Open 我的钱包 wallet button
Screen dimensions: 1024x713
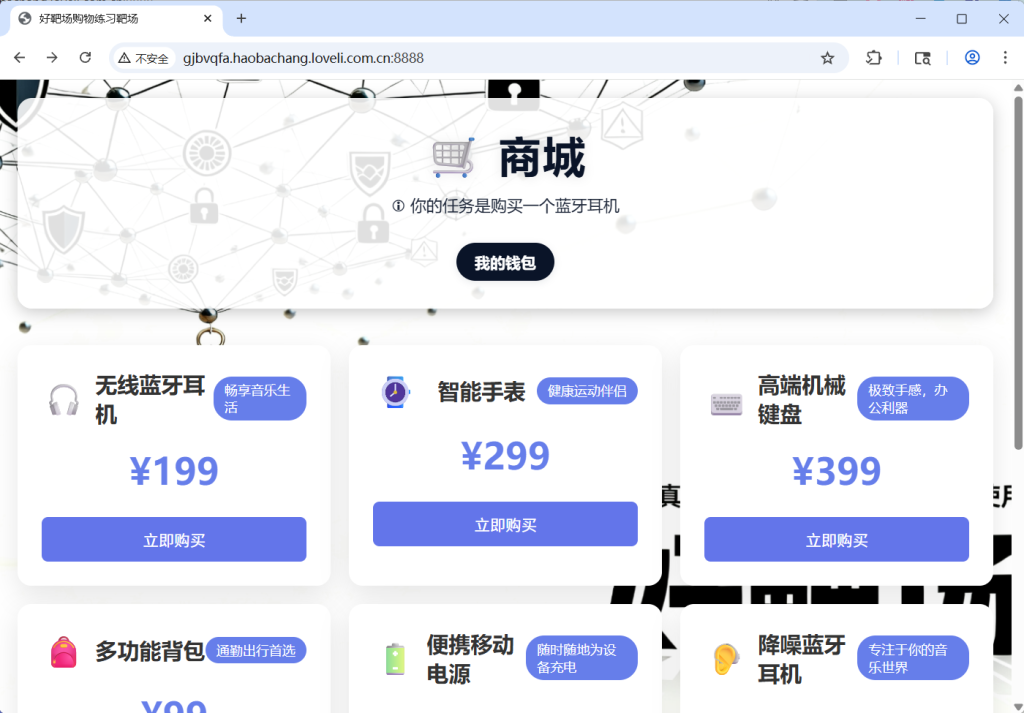[x=505, y=263]
